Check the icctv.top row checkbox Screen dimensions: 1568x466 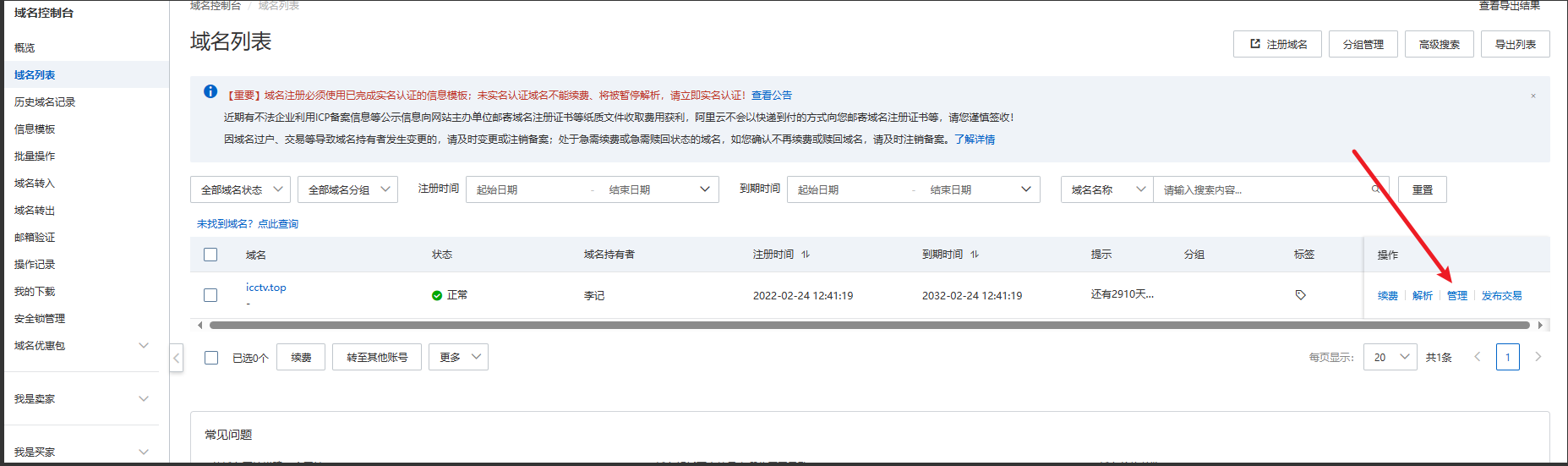click(210, 295)
